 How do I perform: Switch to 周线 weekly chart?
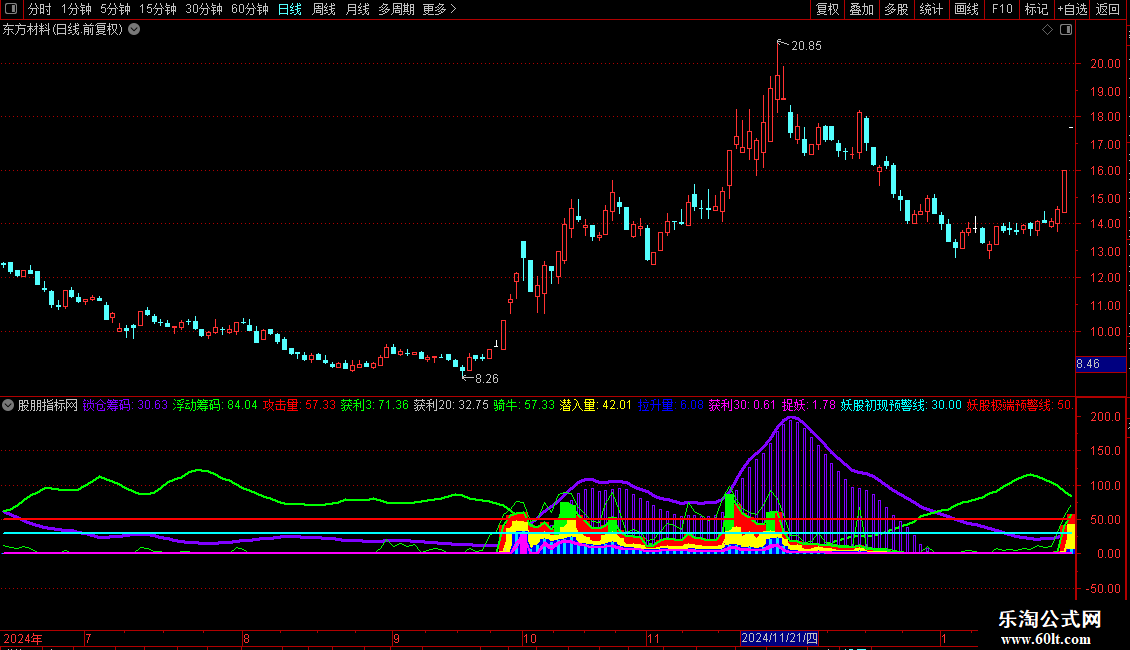(x=324, y=9)
